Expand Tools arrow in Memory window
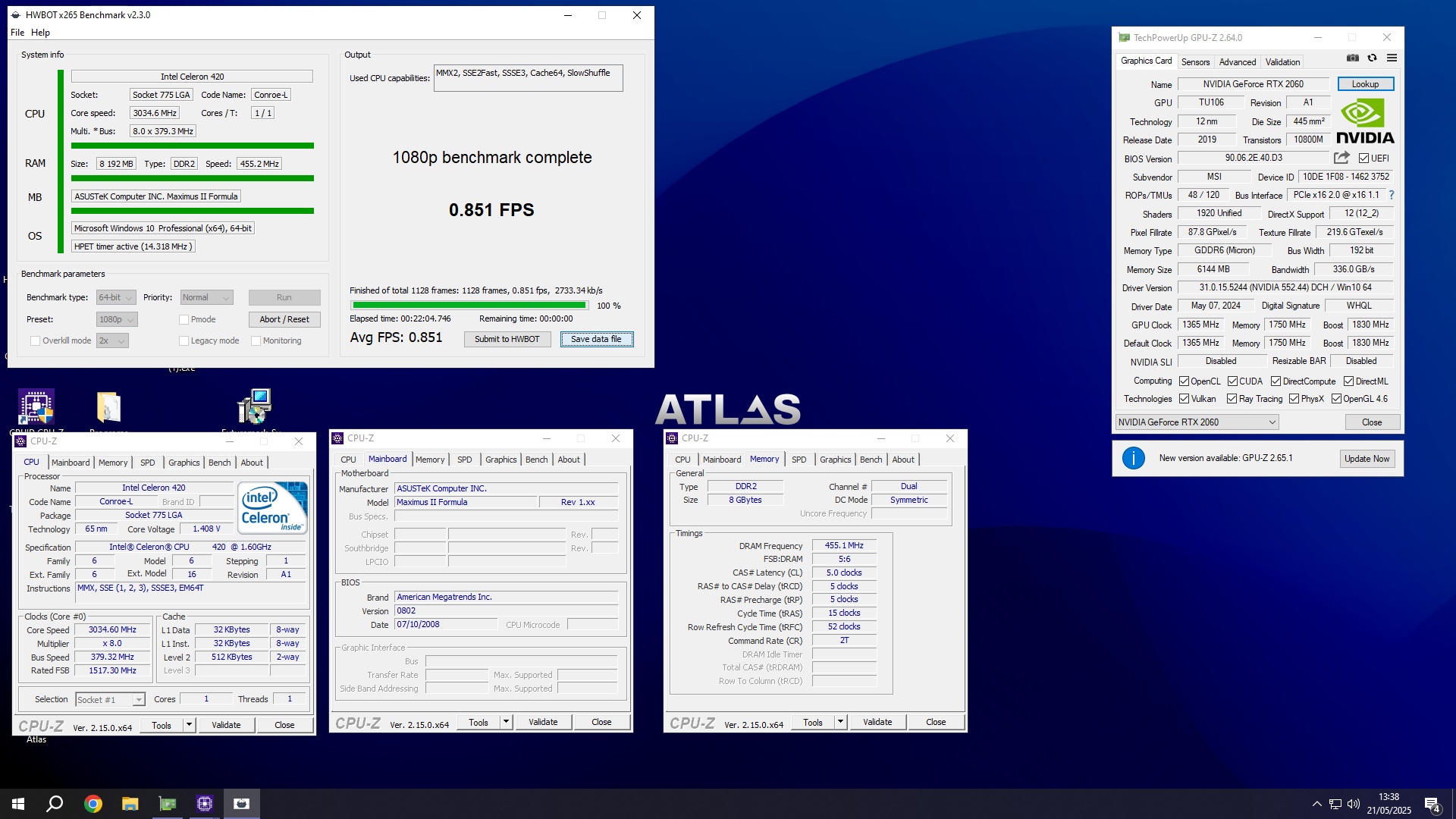Image resolution: width=1456 pixels, height=819 pixels. point(840,722)
